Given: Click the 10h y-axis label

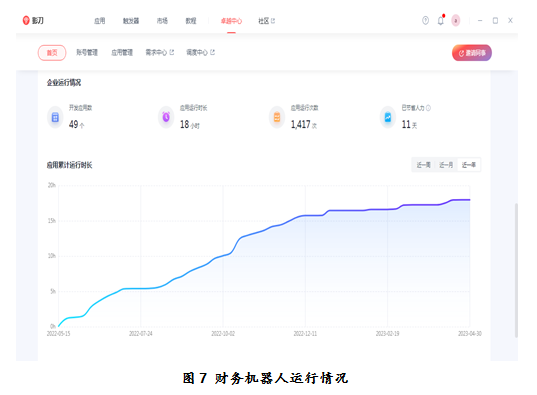Looking at the screenshot, I should pos(52,256).
